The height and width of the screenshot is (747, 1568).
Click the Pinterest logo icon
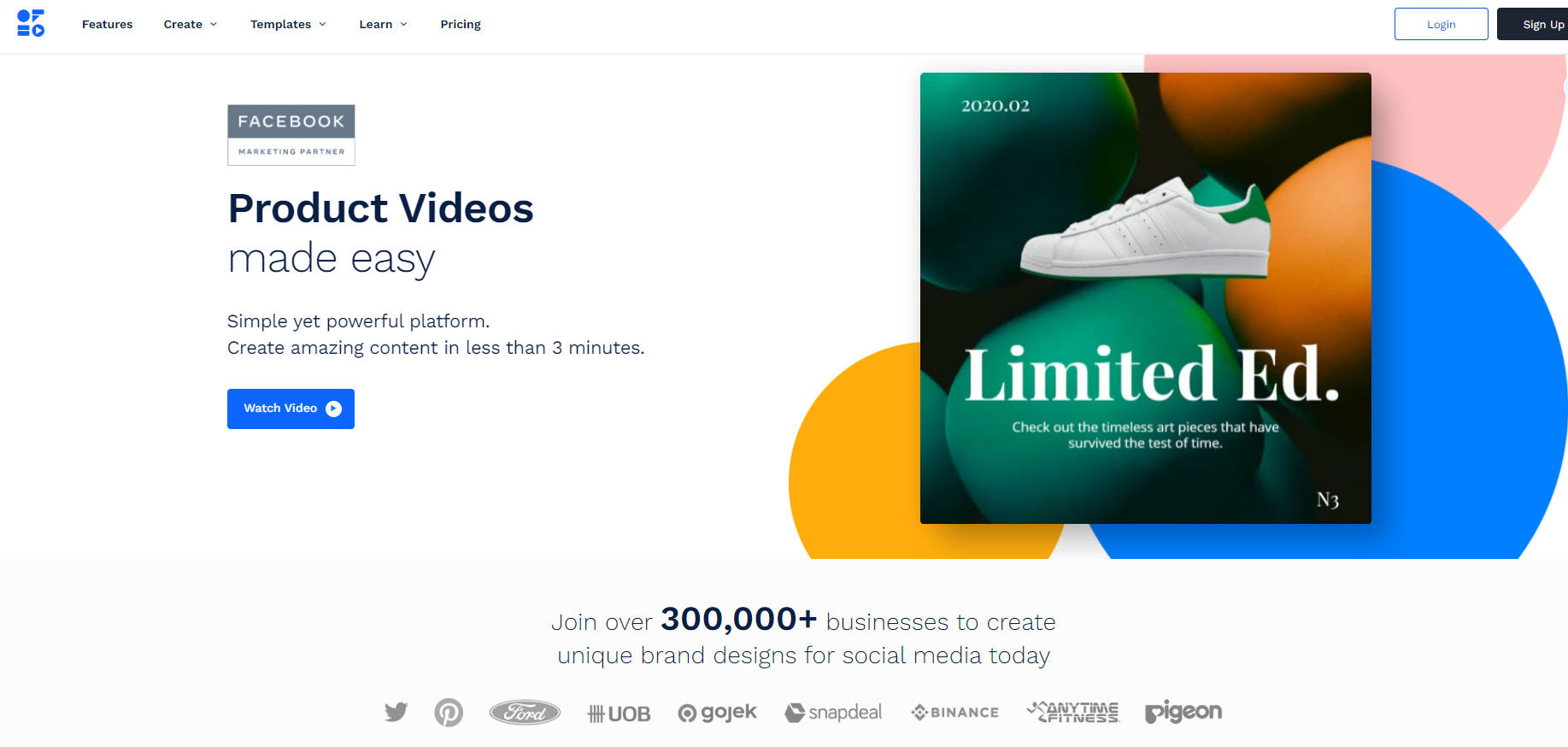pyautogui.click(x=449, y=712)
